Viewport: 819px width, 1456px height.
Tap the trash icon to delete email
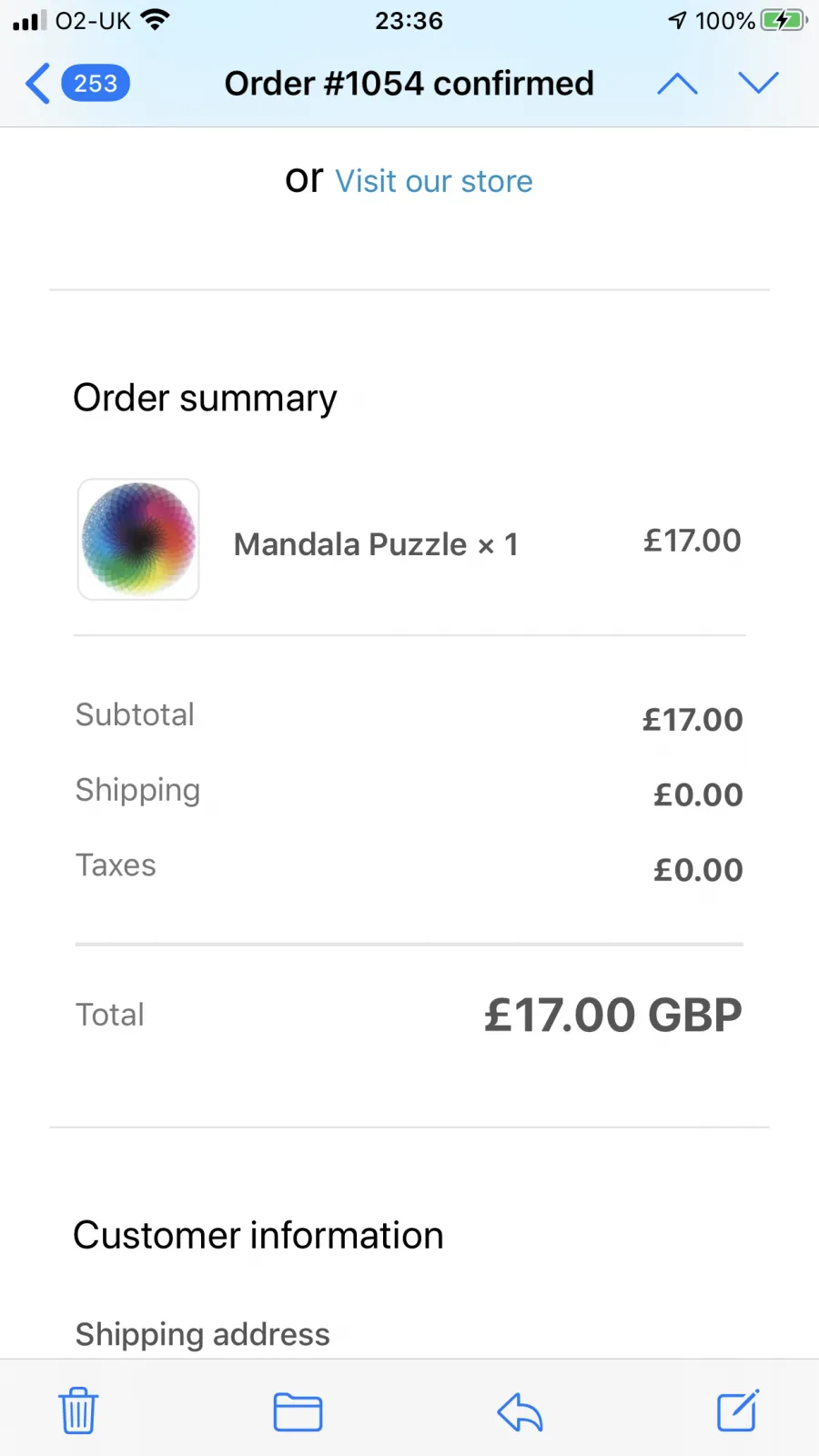click(78, 1411)
